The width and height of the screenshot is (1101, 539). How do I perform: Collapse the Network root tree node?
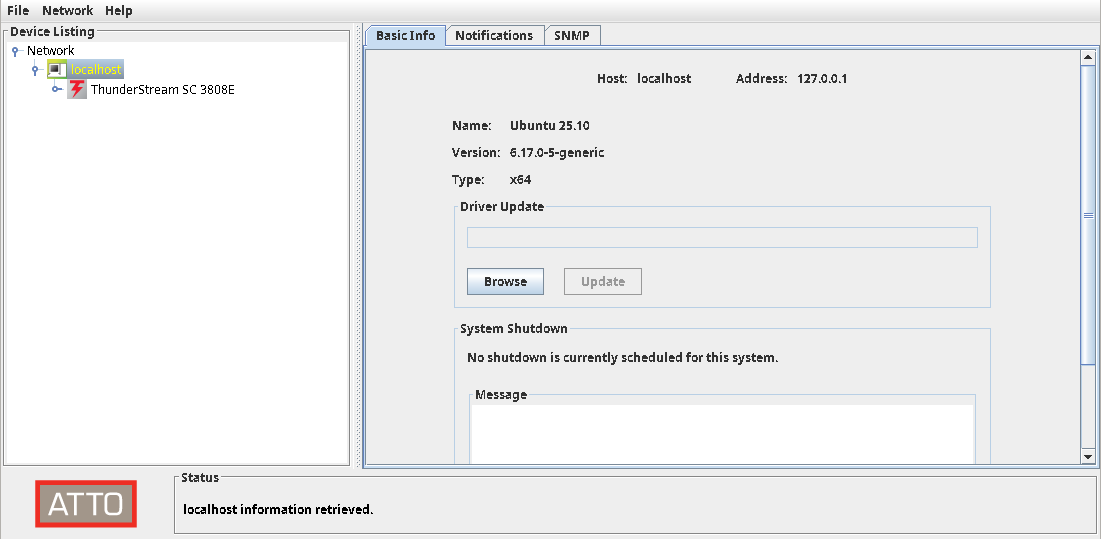pos(15,51)
